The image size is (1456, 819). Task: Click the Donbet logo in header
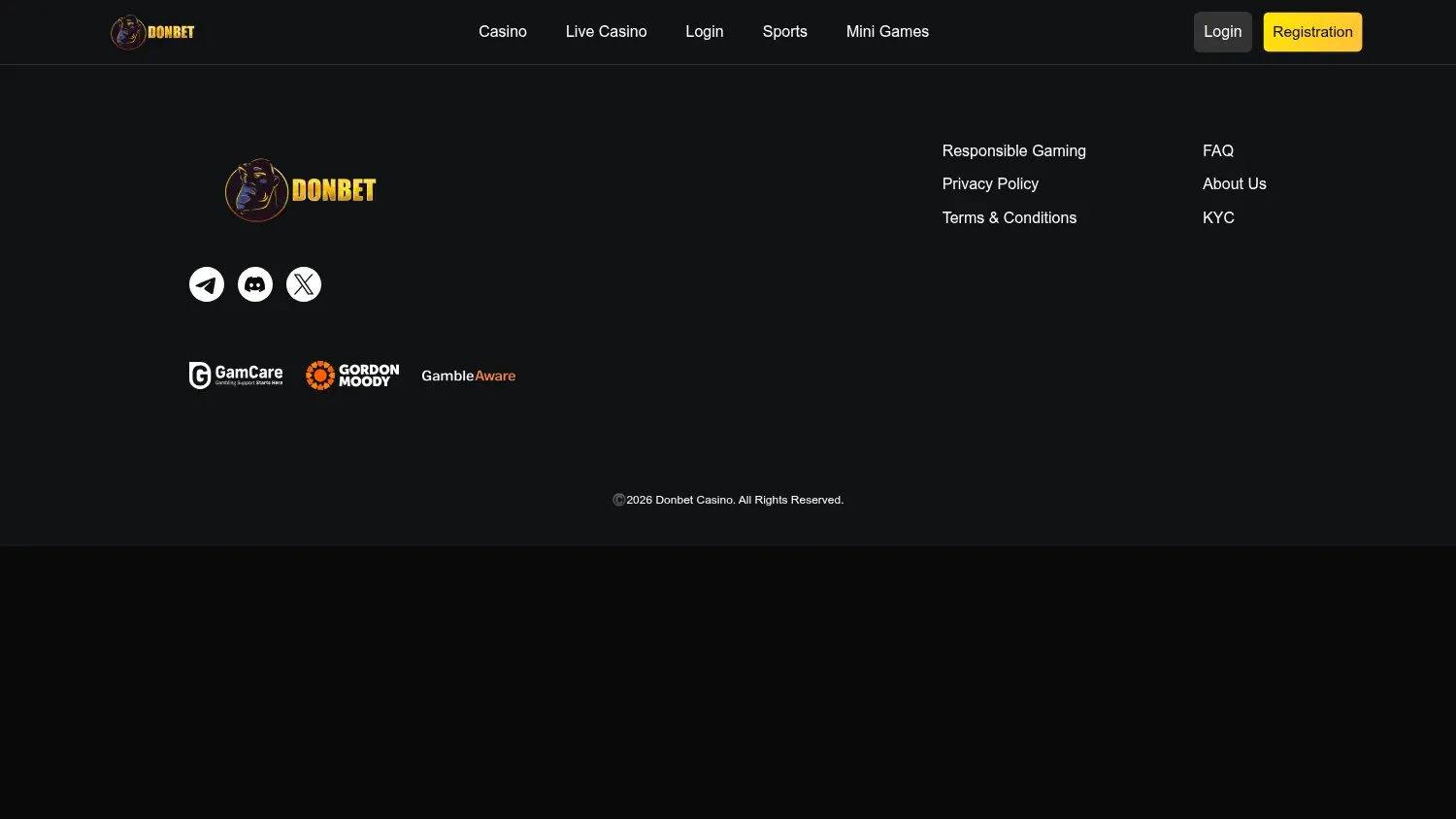pyautogui.click(x=153, y=32)
